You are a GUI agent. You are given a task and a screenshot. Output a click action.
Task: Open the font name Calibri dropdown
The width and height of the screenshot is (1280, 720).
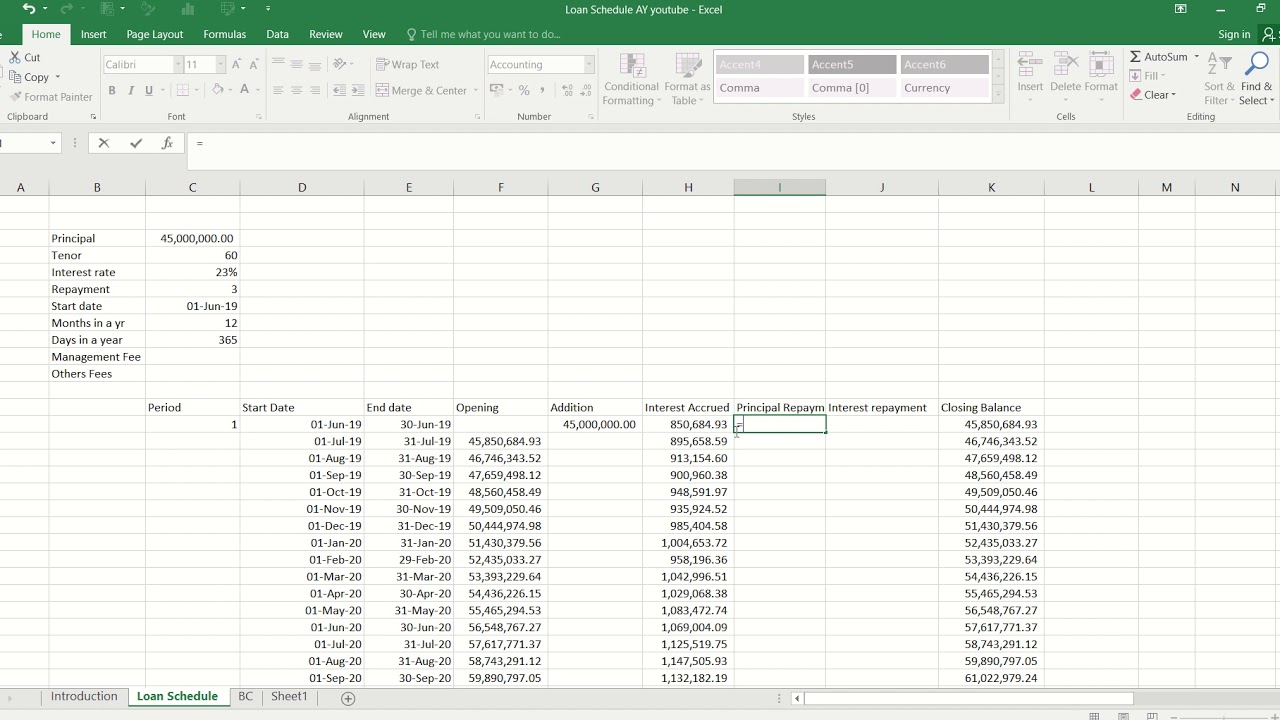coord(178,64)
